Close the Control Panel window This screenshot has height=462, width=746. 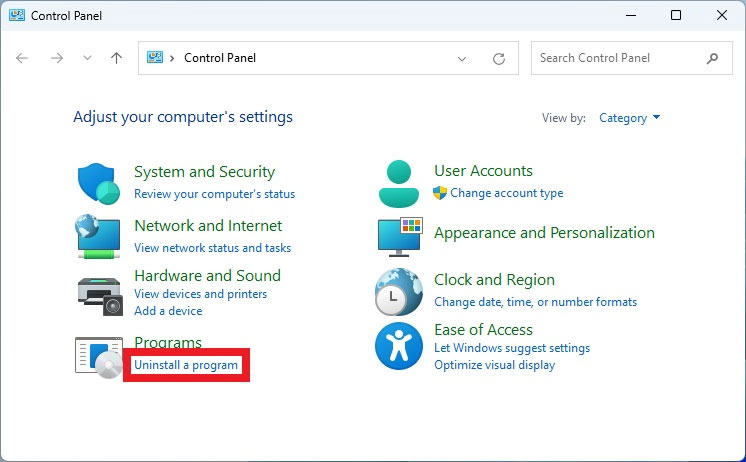pos(722,15)
